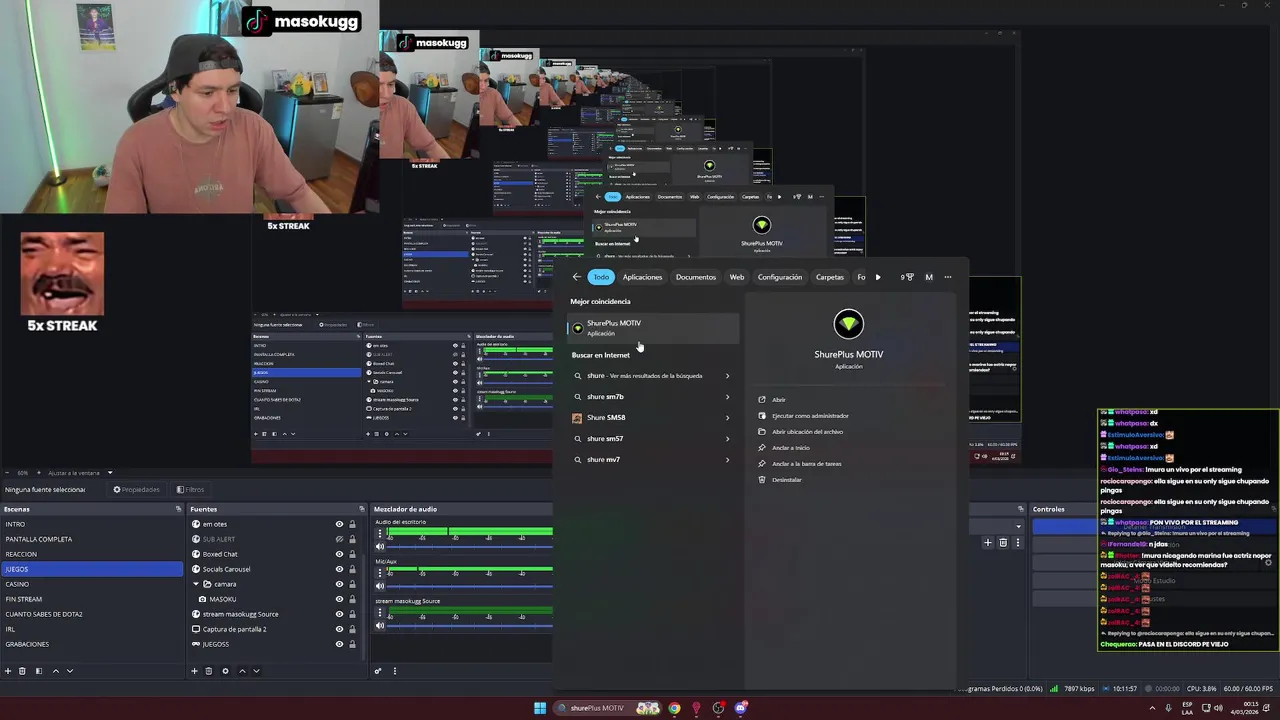Unlock the Captura de pantalla 2 lock
The image size is (1280, 720).
352,629
